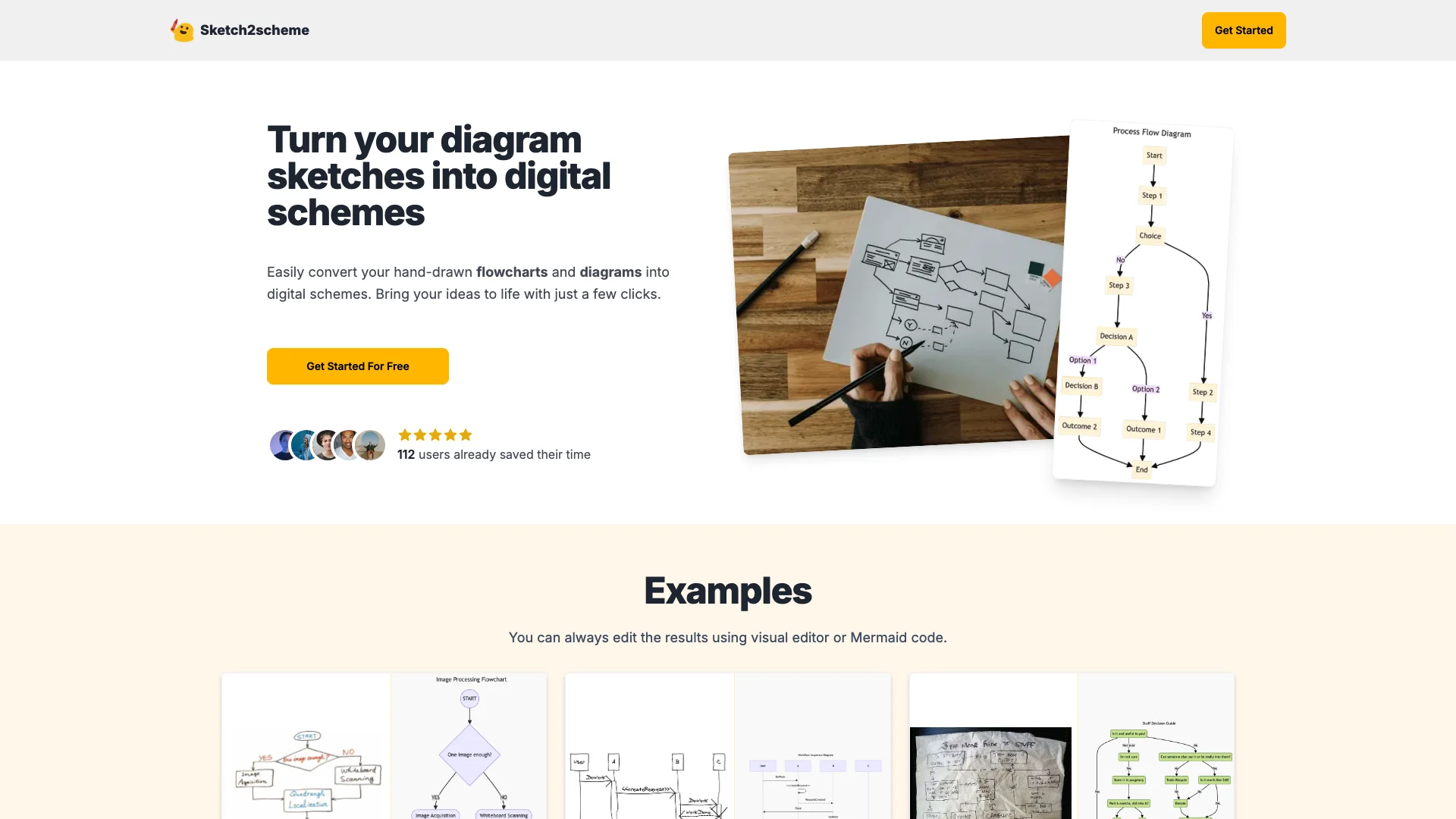The image size is (1456, 819).
Task: Click the Sketch2scheme mascot logo icon
Action: click(182, 30)
